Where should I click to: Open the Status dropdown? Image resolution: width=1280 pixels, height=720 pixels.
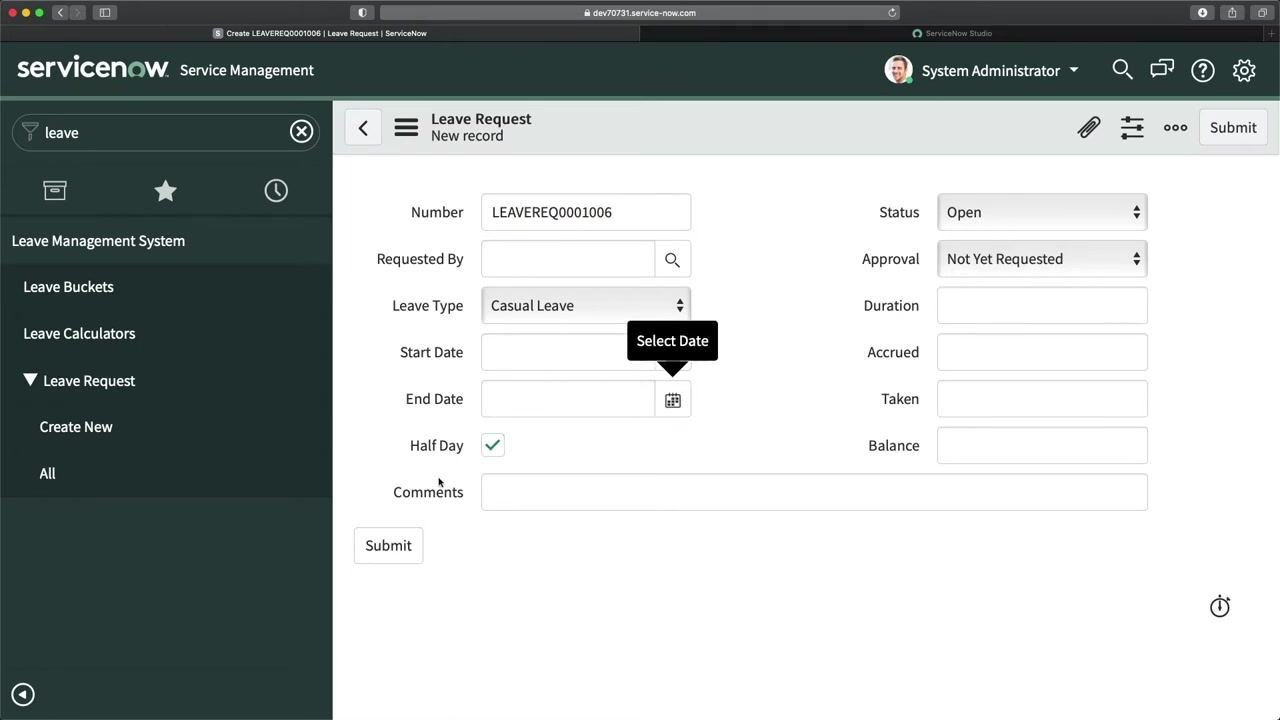coord(1042,212)
